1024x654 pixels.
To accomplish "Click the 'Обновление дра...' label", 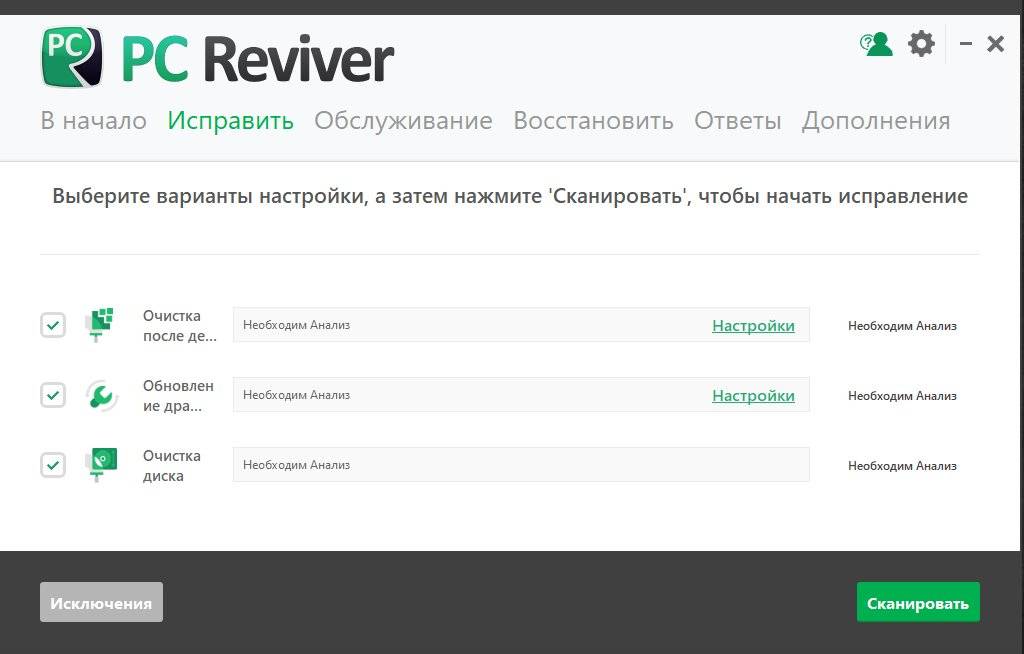I will click(178, 395).
